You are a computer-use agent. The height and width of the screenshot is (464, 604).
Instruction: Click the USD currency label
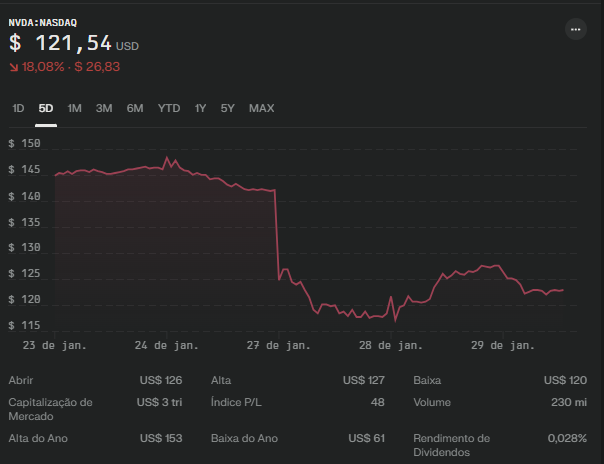pos(127,47)
